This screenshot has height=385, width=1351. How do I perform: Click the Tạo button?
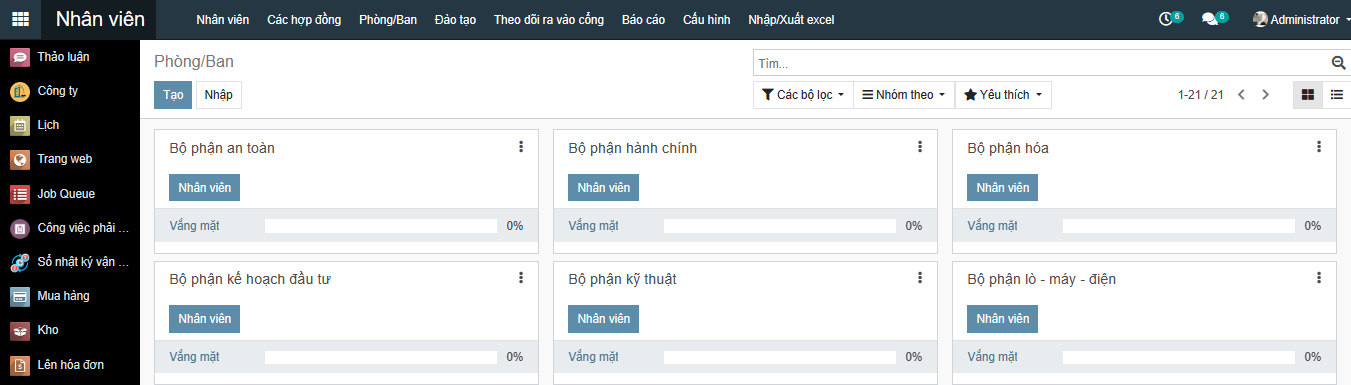click(x=173, y=95)
